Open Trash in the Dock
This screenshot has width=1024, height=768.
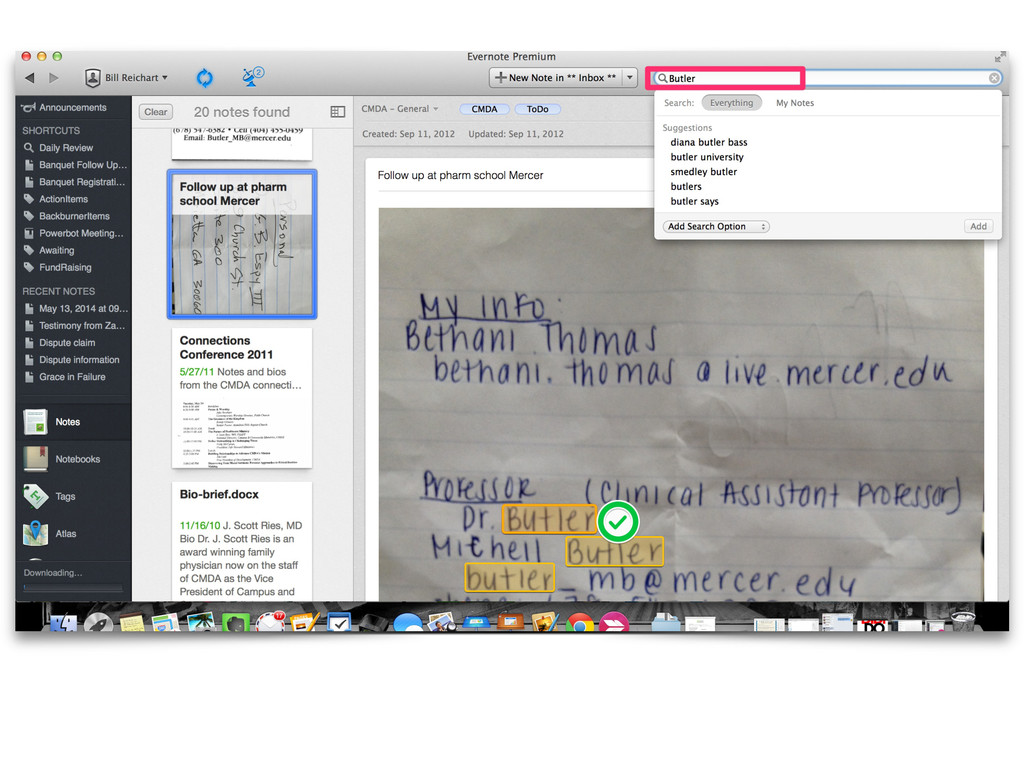point(963,622)
